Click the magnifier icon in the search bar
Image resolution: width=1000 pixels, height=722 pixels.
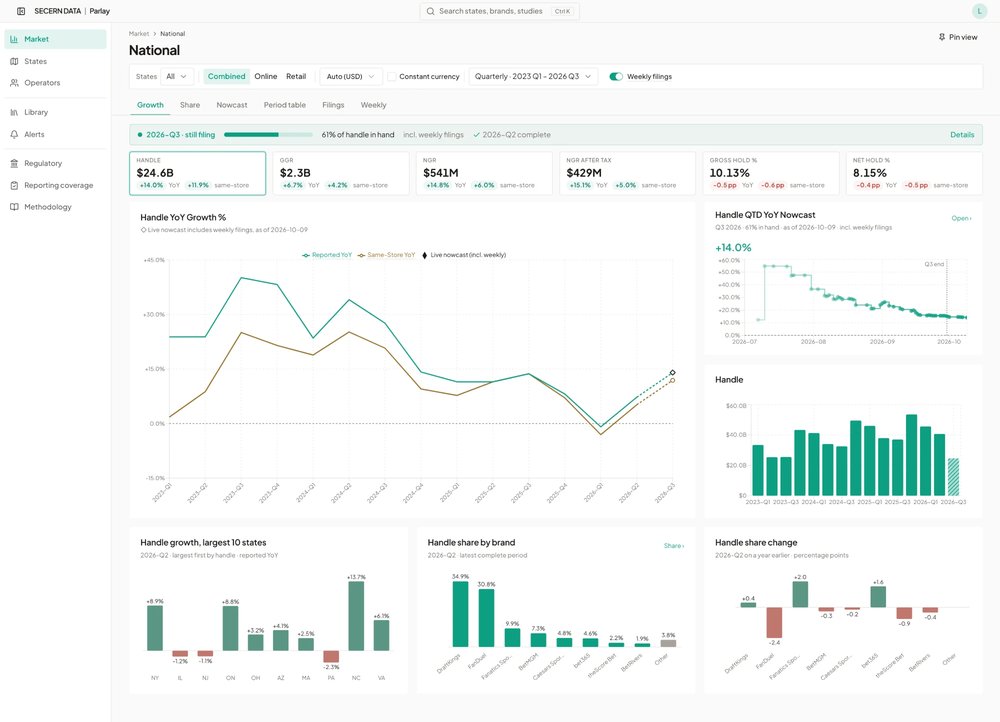pos(430,11)
